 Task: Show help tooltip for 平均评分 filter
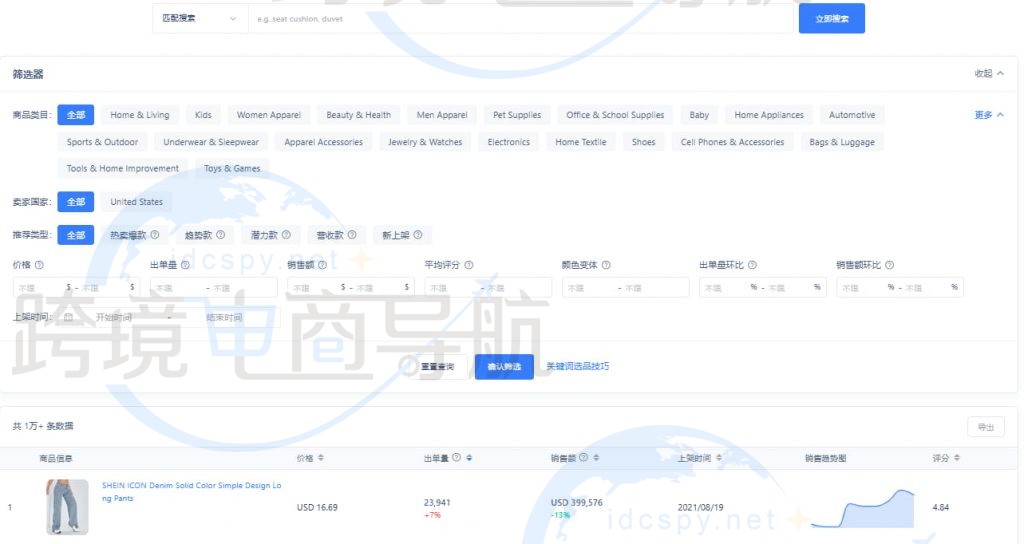[469, 265]
